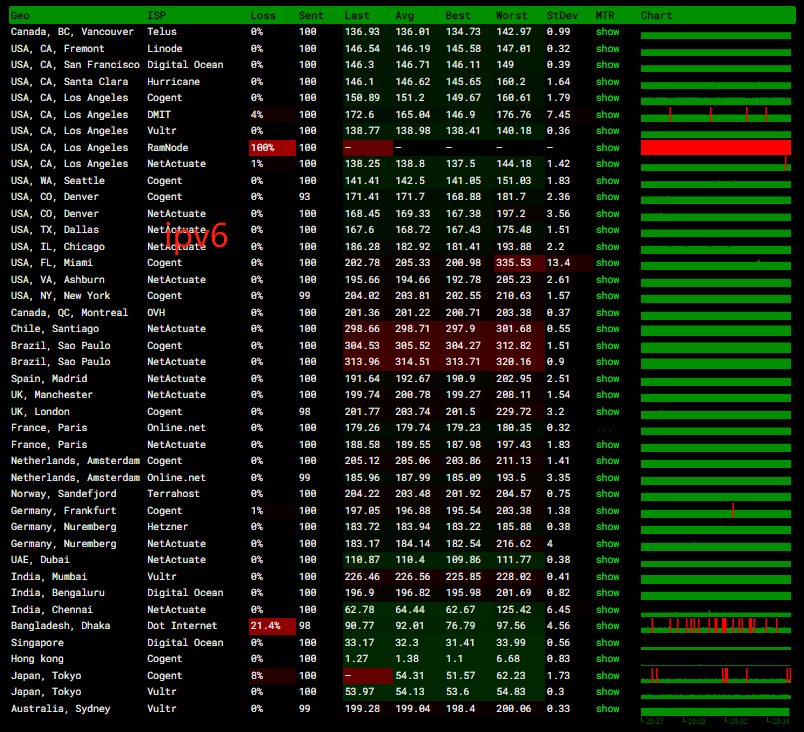Open MTR for Miami Cogent row
Viewport: 804px width, 732px height.
608,263
